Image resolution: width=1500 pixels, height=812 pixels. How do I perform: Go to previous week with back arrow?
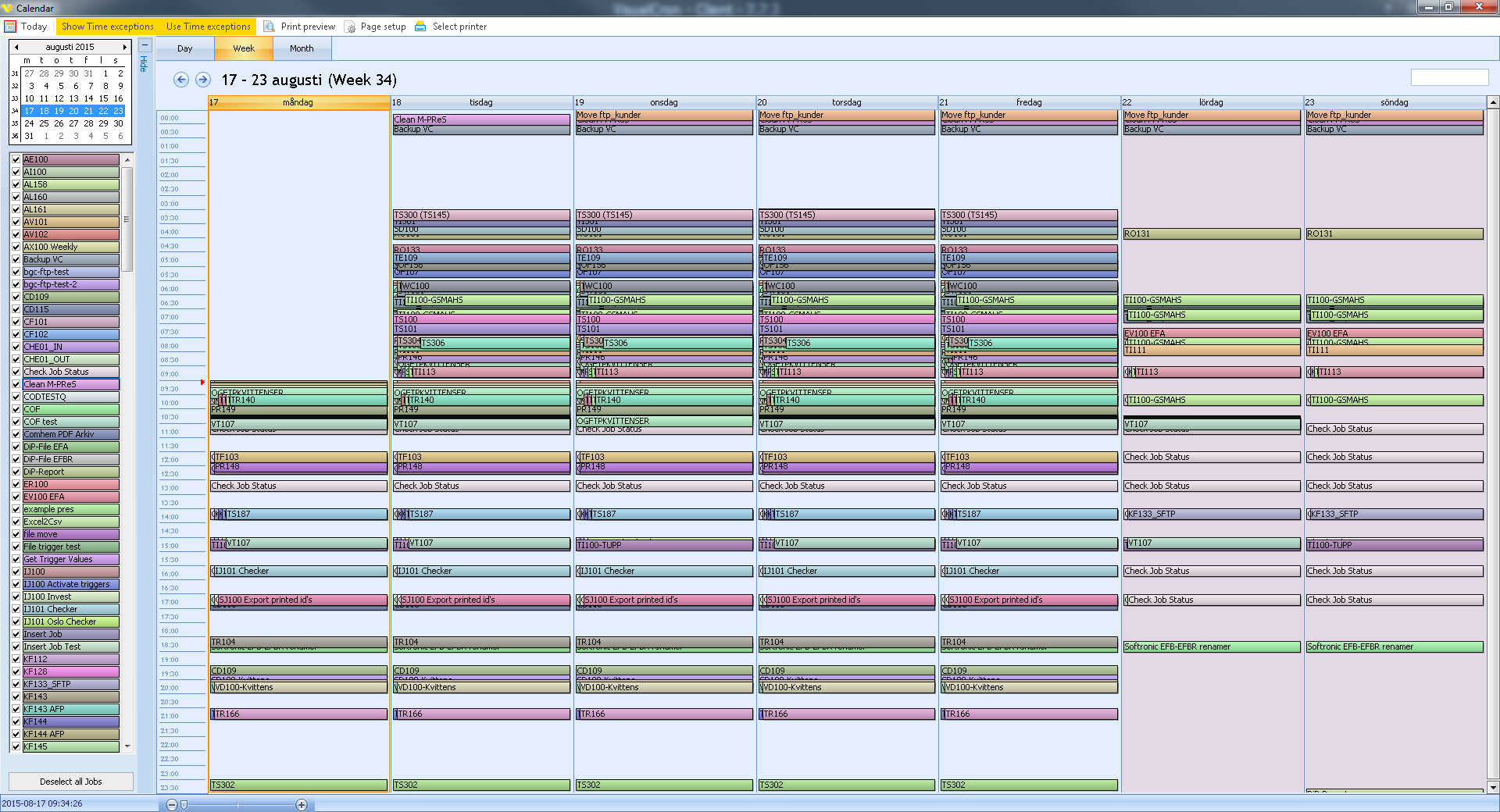coord(181,80)
